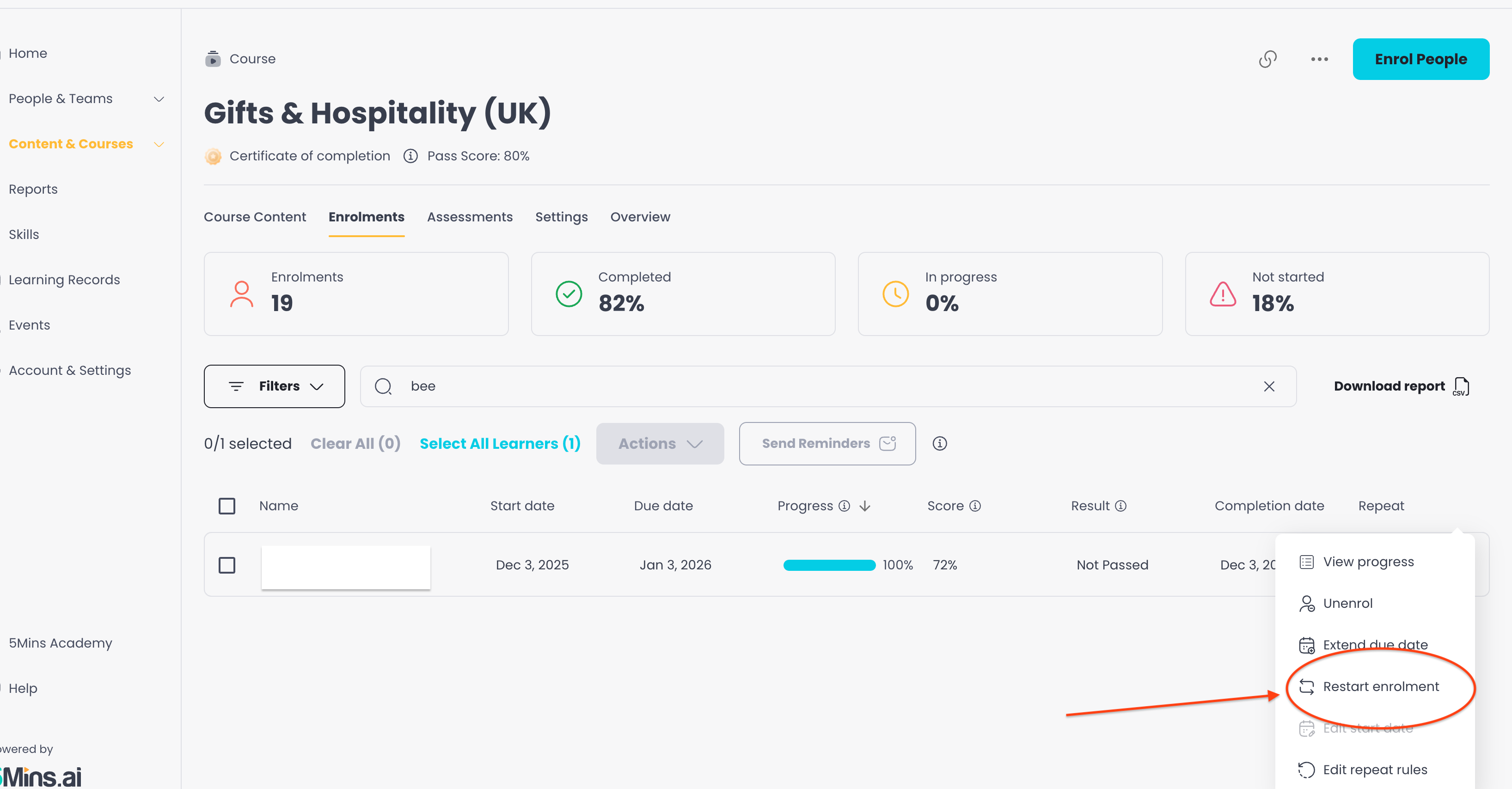Clear the search field with X icon
The width and height of the screenshot is (1512, 789).
pyautogui.click(x=1268, y=386)
